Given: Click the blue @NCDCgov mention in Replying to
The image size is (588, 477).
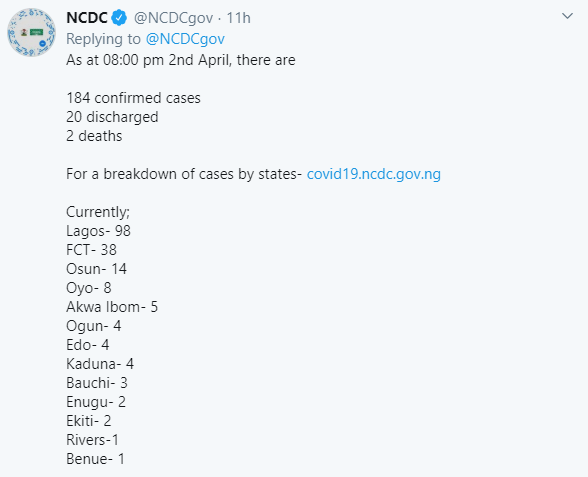Looking at the screenshot, I should tap(185, 39).
